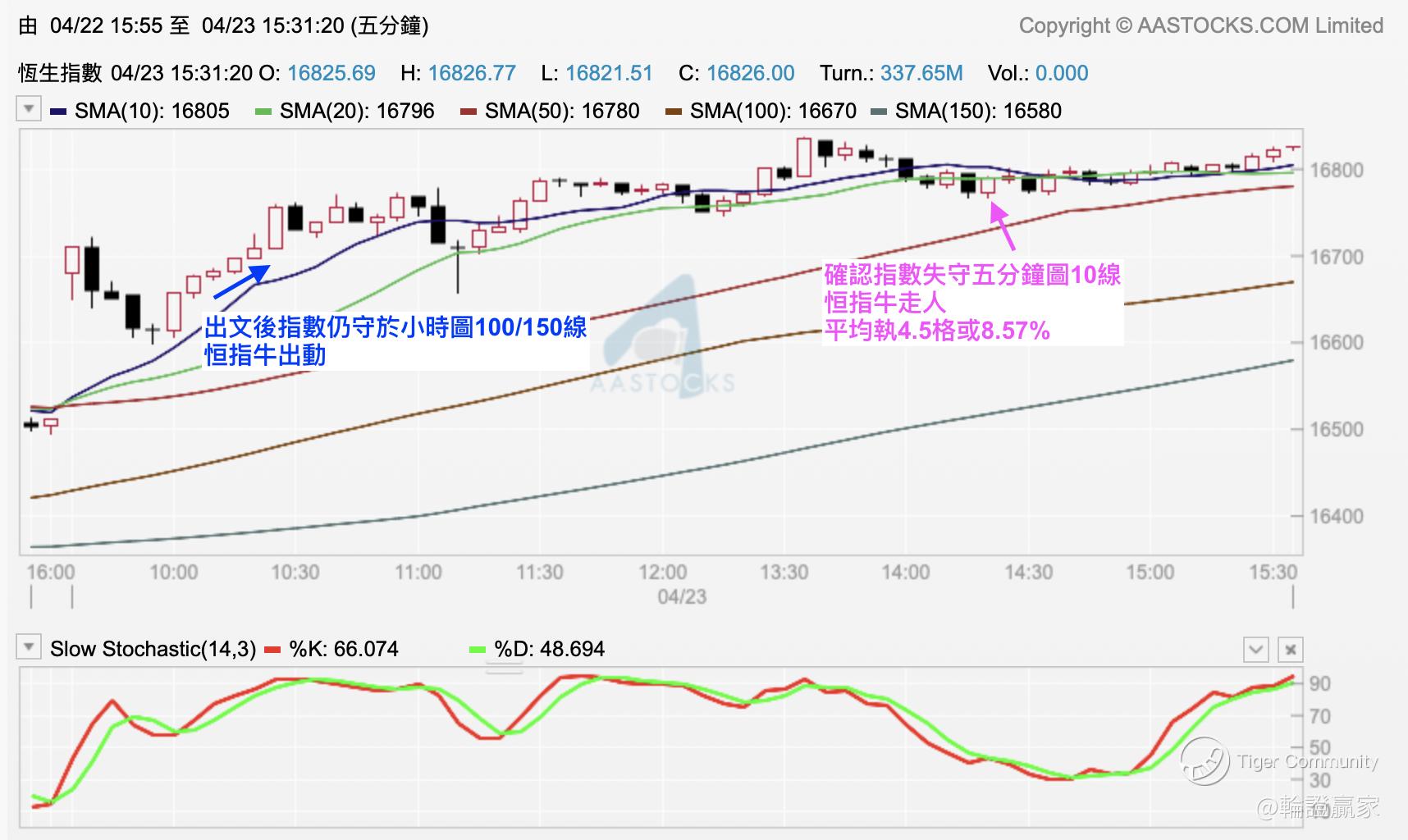The height and width of the screenshot is (840, 1408).
Task: Click the SMA(50) red legend marker
Action: click(x=469, y=112)
